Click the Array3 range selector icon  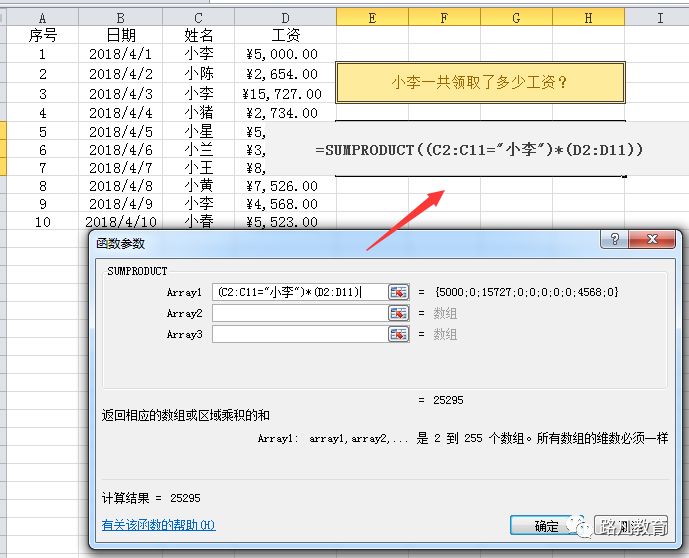(399, 334)
